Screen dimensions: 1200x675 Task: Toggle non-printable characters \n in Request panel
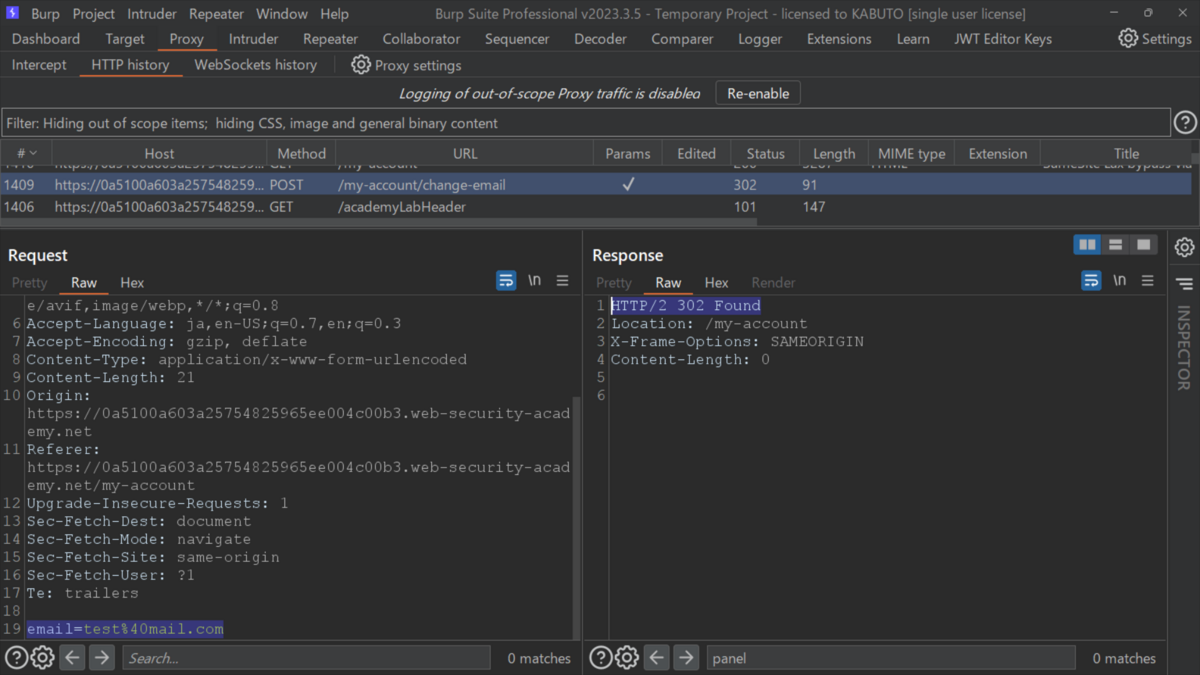[x=535, y=281]
